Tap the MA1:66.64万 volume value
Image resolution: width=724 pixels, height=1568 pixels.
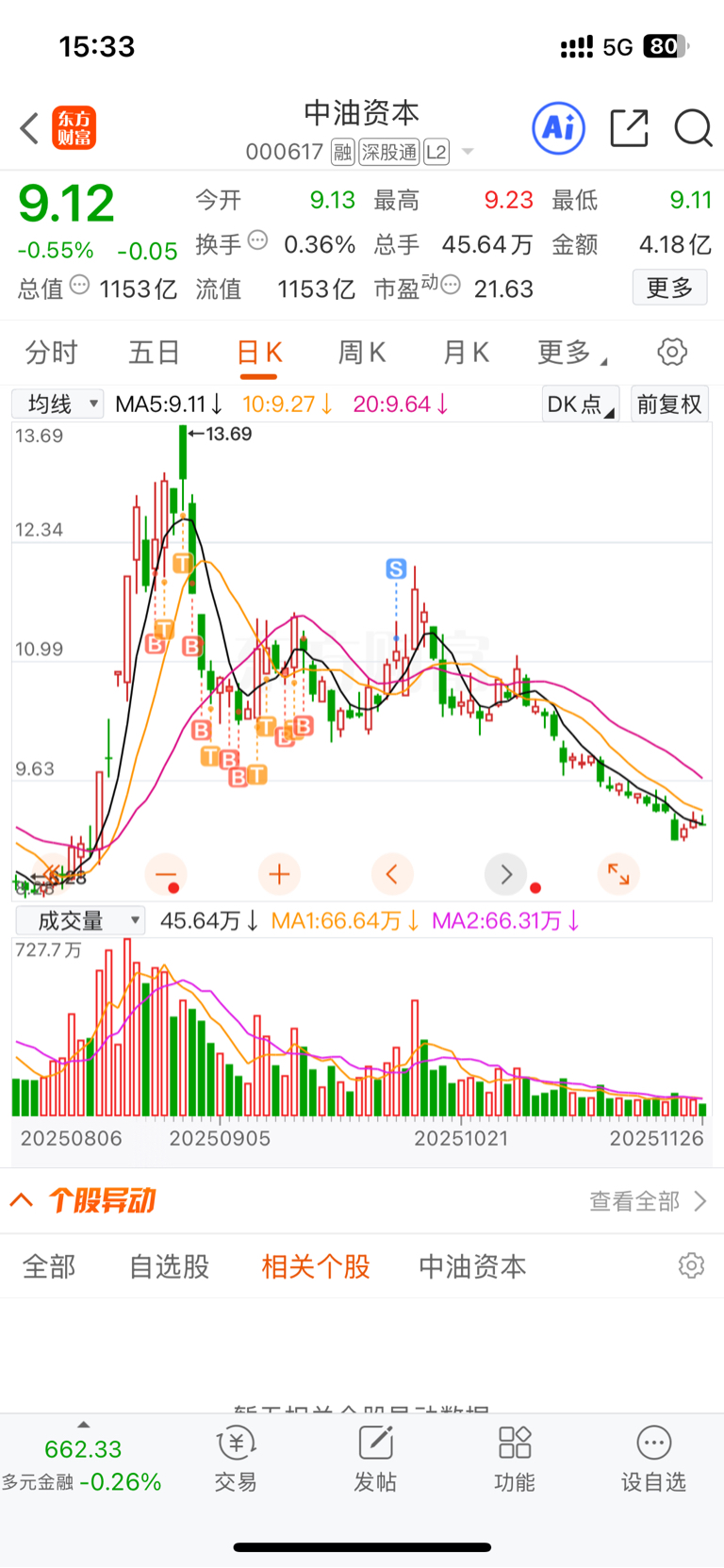(345, 920)
